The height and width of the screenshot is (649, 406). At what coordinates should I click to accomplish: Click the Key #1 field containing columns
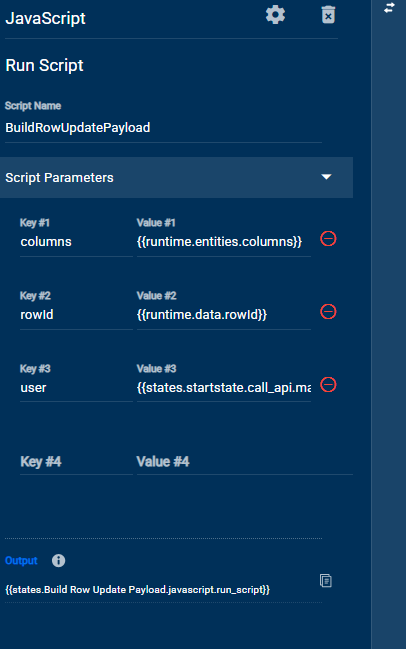click(76, 242)
